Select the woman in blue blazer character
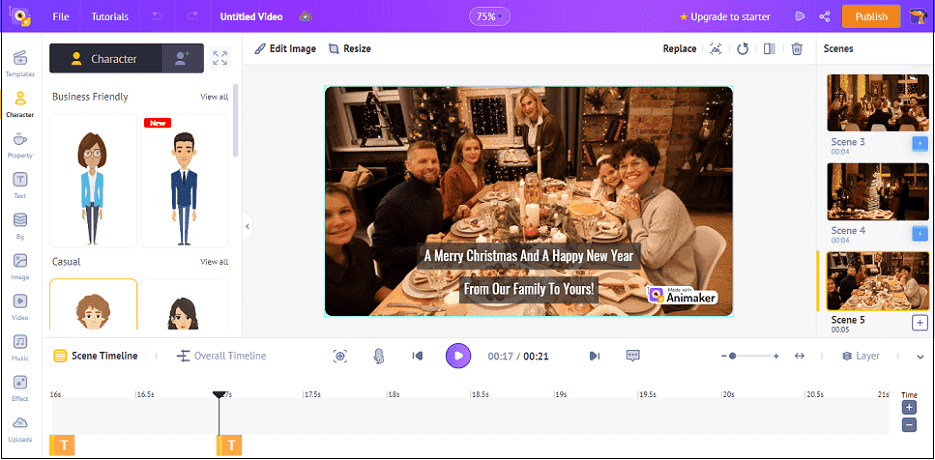The height and width of the screenshot is (460, 935). 93,181
